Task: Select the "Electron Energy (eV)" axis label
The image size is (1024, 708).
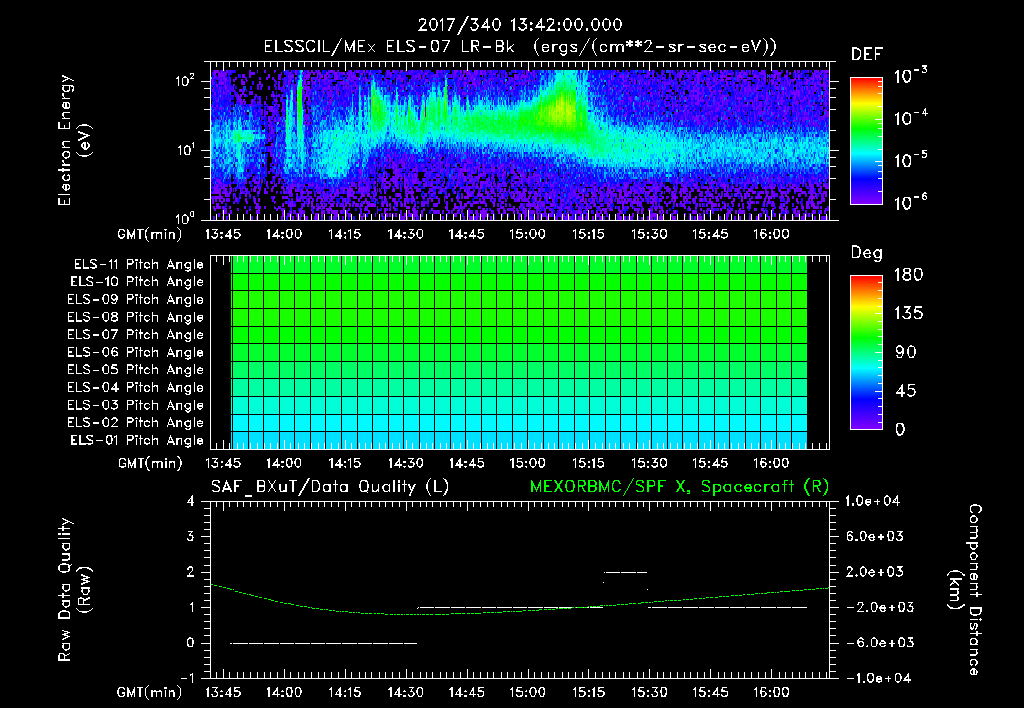Action: pos(74,140)
